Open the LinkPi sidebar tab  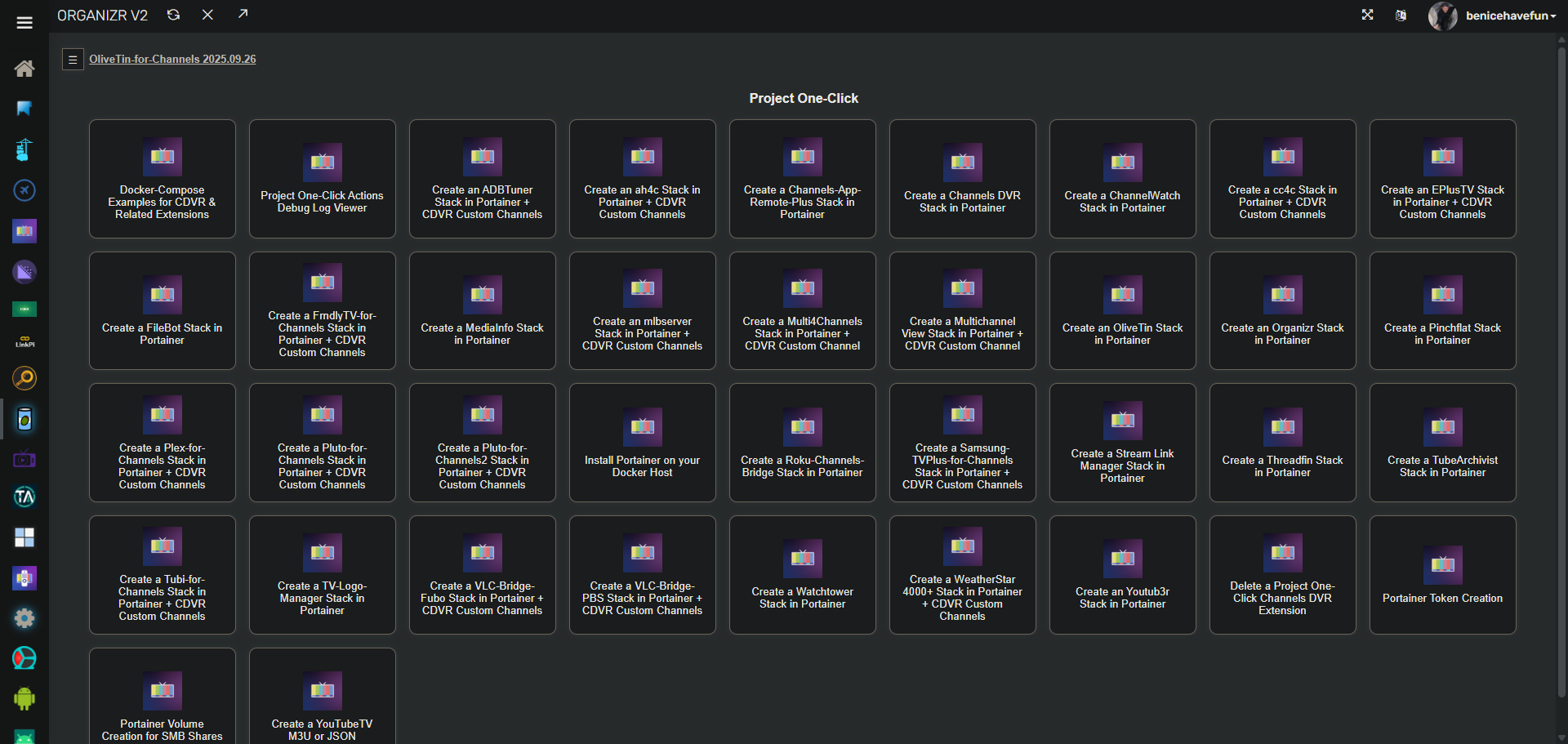coord(24,342)
